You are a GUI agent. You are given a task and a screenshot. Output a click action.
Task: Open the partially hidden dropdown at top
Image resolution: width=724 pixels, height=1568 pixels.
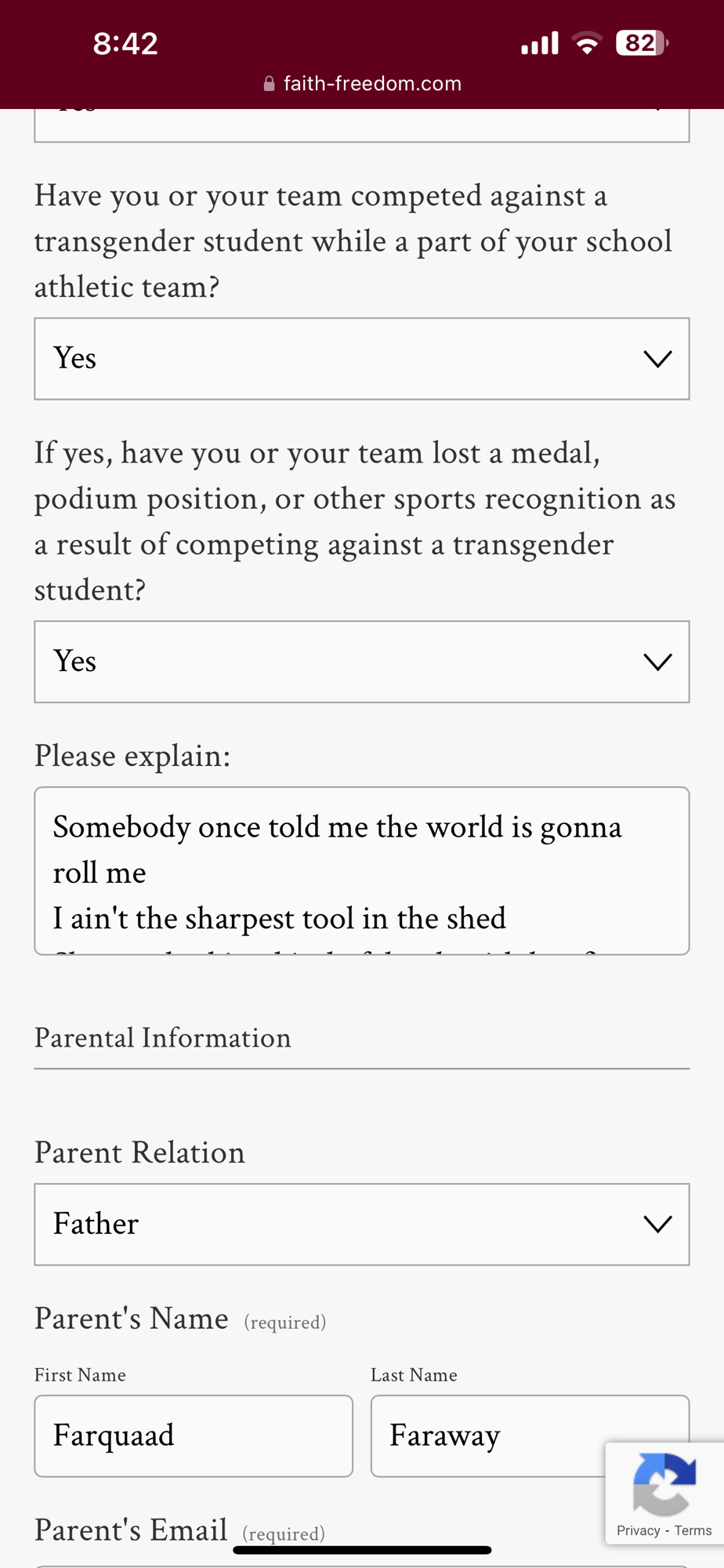[x=361, y=125]
